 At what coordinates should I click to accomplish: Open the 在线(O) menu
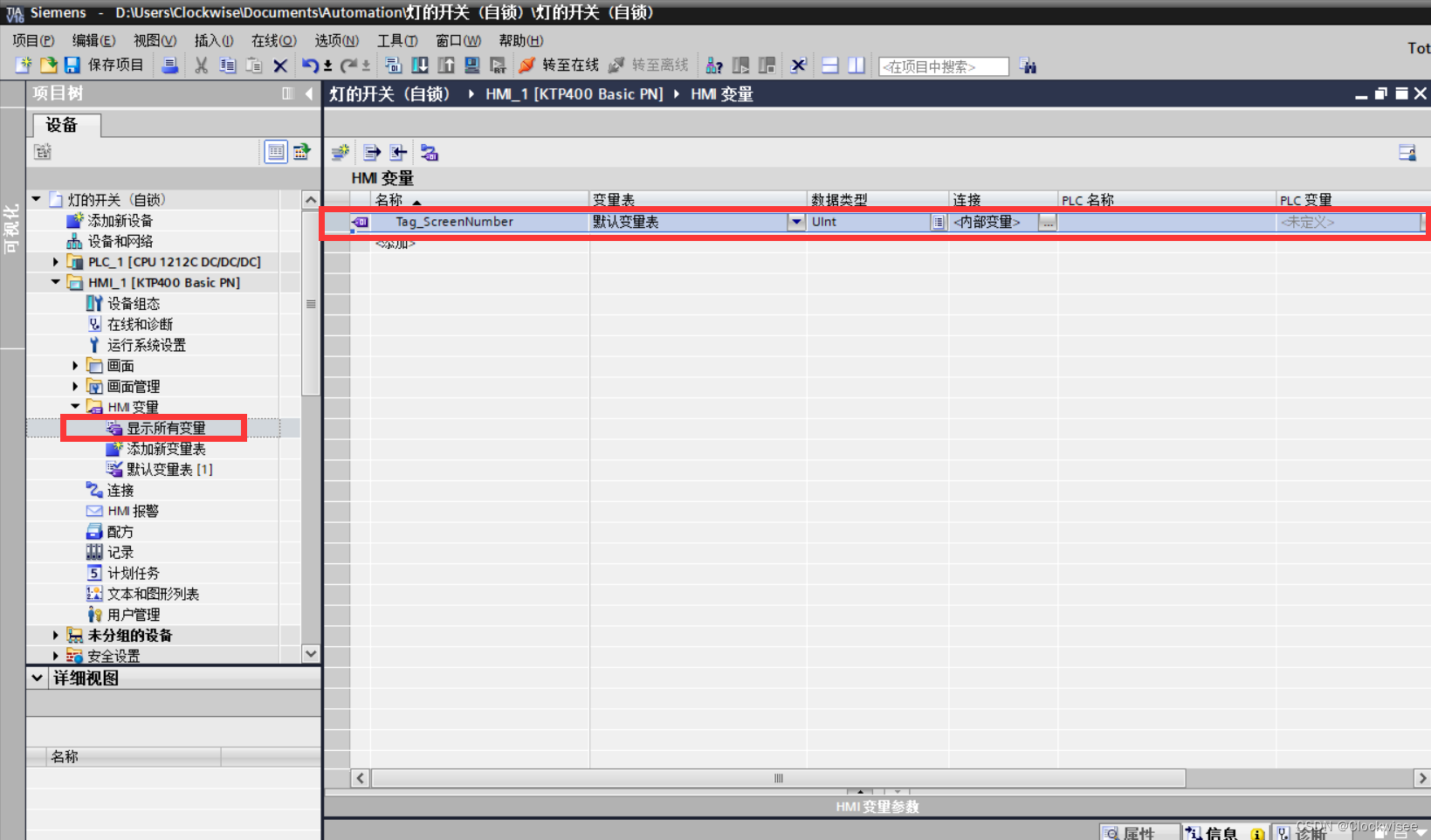tap(274, 40)
